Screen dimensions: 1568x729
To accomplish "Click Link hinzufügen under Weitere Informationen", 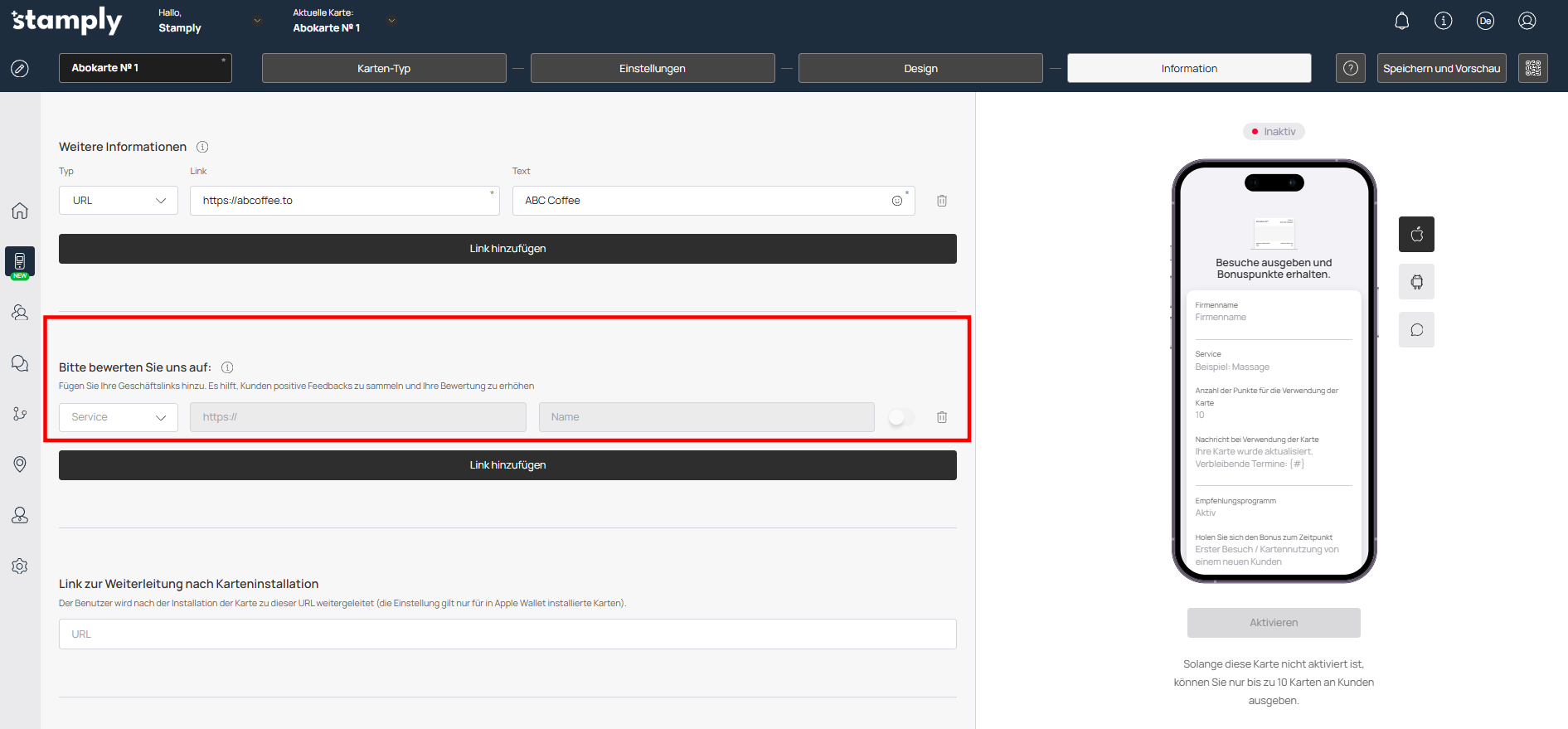I will [x=507, y=249].
